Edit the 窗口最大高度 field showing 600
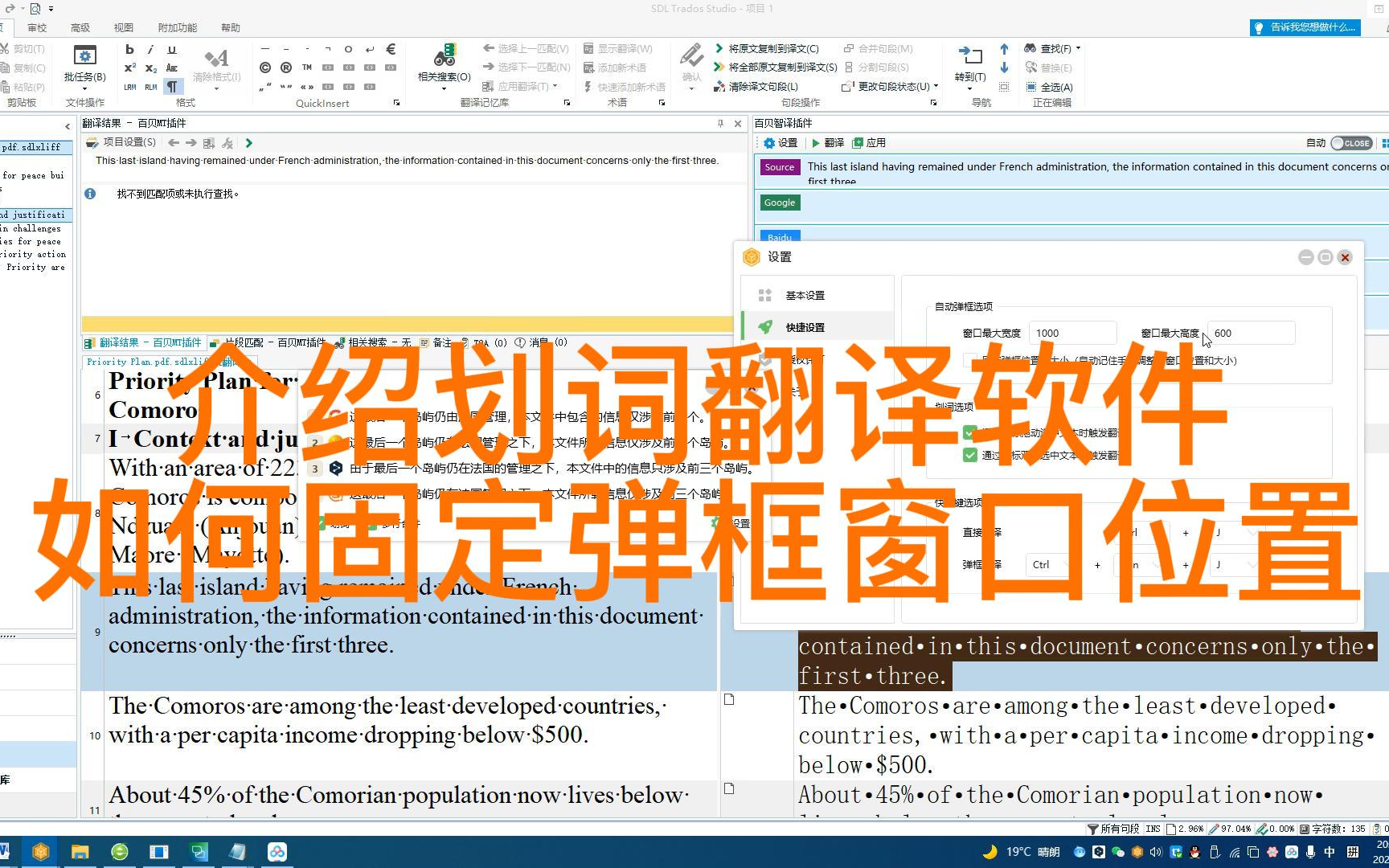This screenshot has width=1389, height=868. [x=1252, y=333]
